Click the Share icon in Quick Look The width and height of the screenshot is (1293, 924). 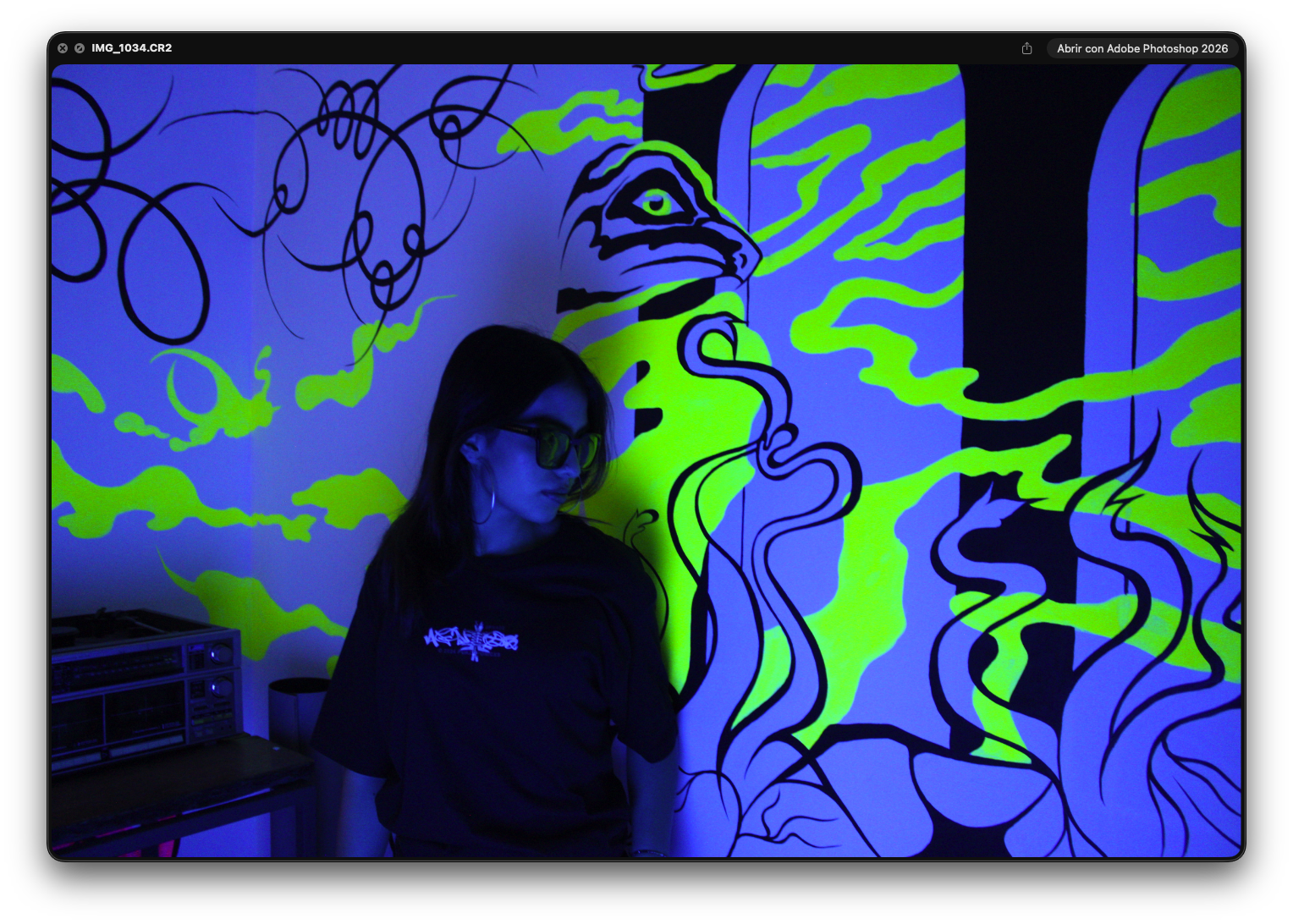click(x=1026, y=48)
